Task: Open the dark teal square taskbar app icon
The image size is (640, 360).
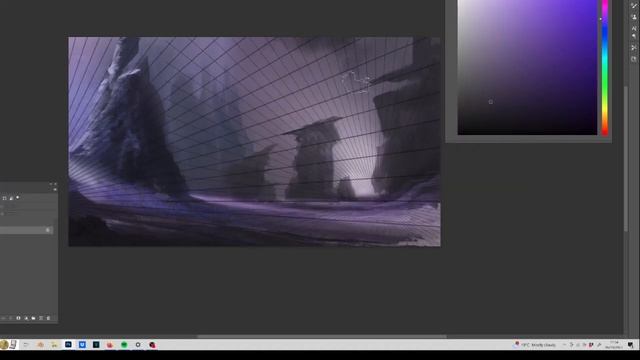Action: click(96, 344)
